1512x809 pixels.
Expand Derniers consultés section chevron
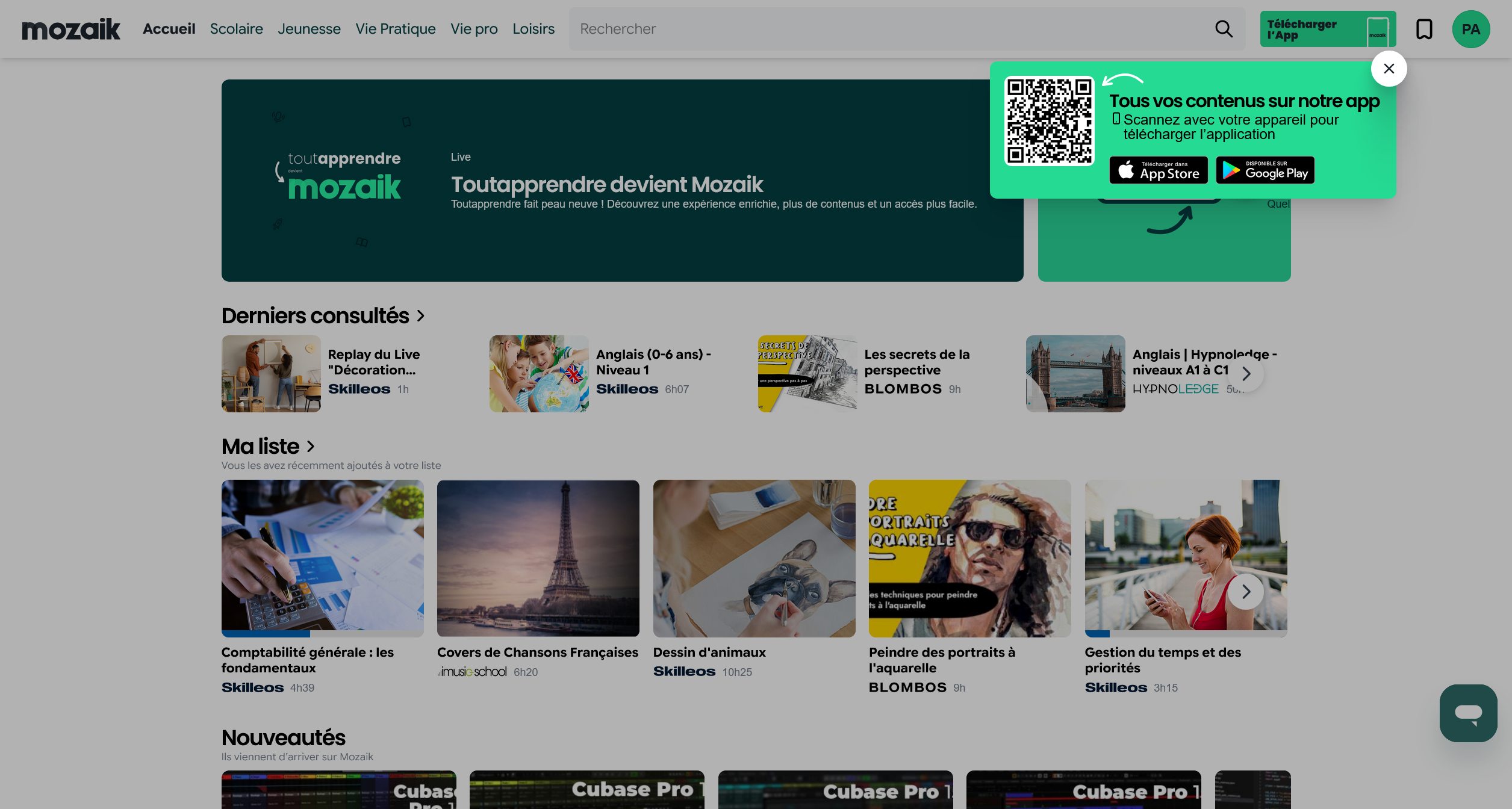point(421,316)
